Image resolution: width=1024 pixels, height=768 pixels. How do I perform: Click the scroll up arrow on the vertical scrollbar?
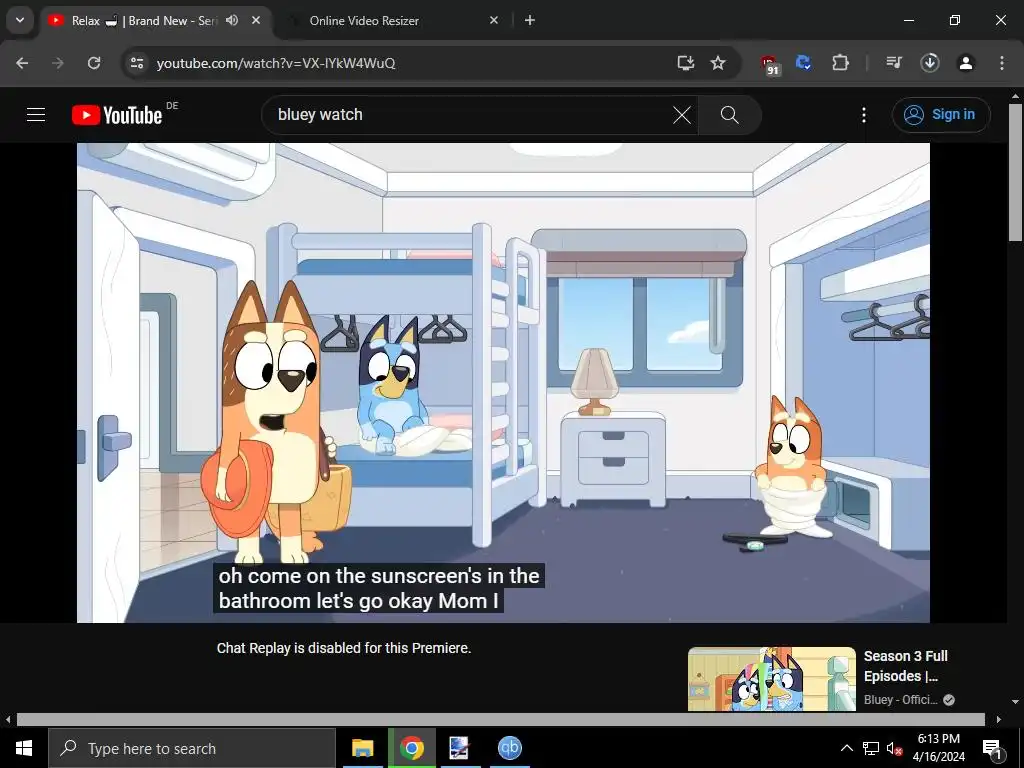(1015, 95)
